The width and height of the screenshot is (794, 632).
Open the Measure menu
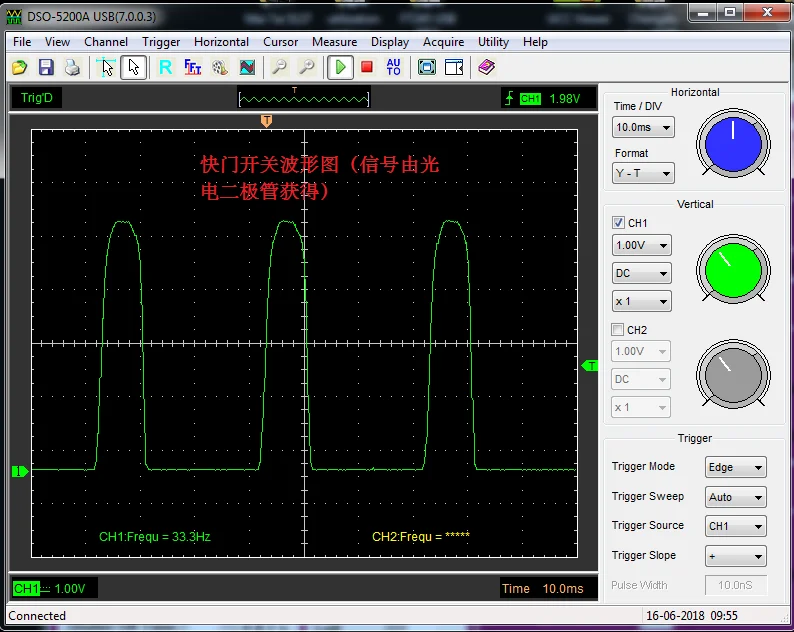point(334,42)
